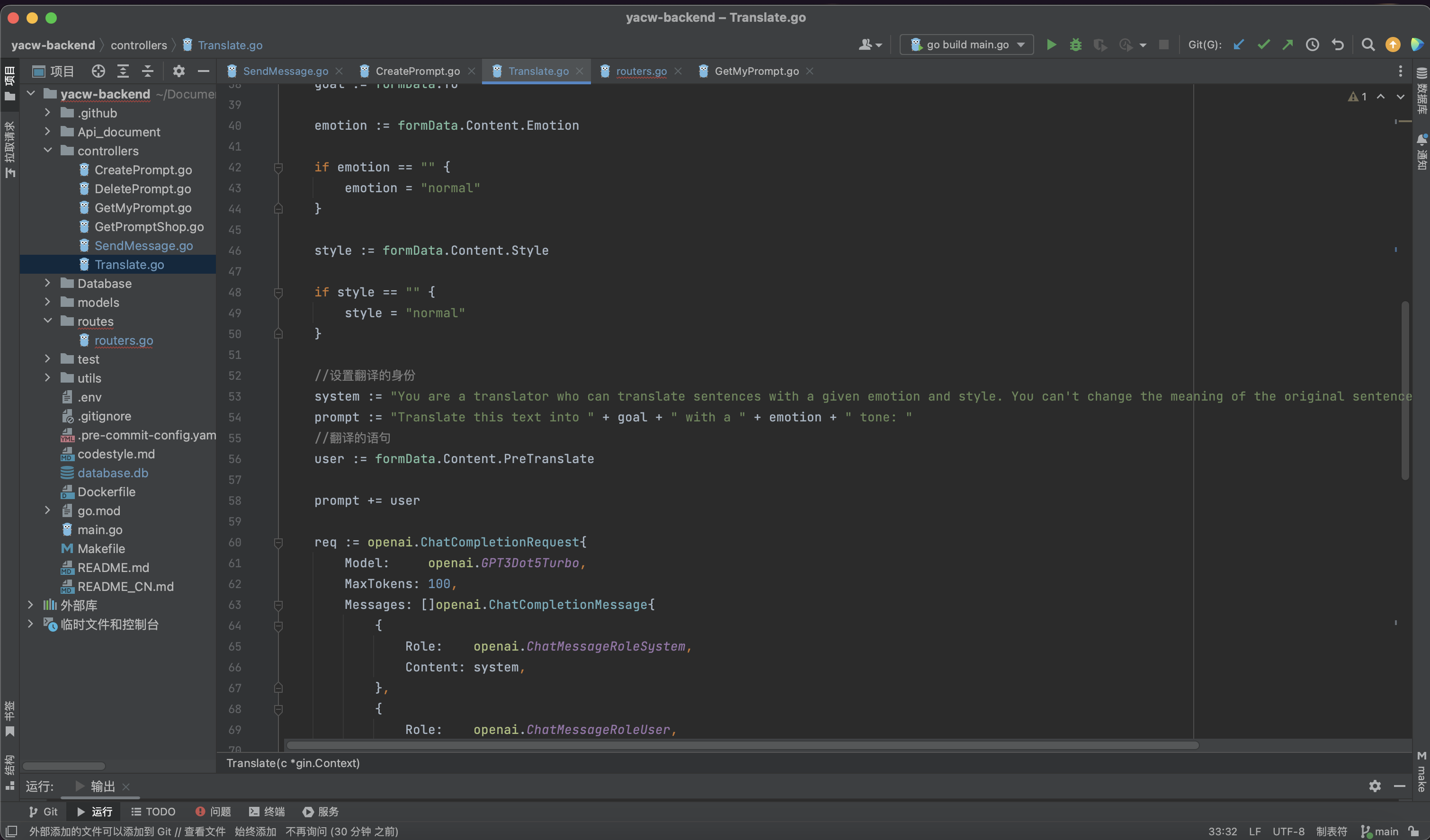Click the select opened file crosshair icon

(x=98, y=71)
